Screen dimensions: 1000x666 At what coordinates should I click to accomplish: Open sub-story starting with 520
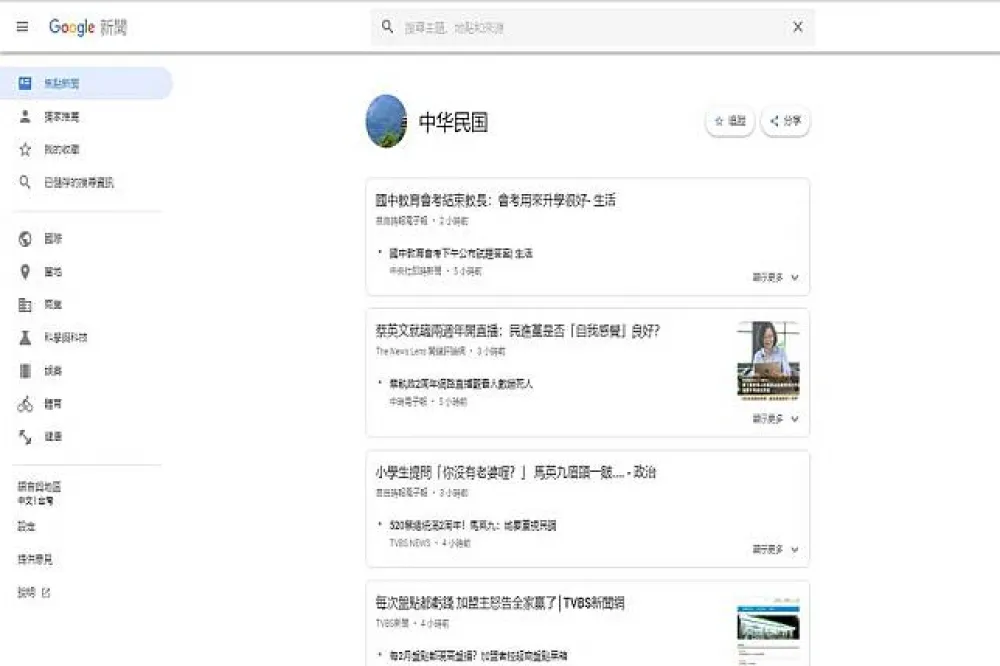(473, 526)
